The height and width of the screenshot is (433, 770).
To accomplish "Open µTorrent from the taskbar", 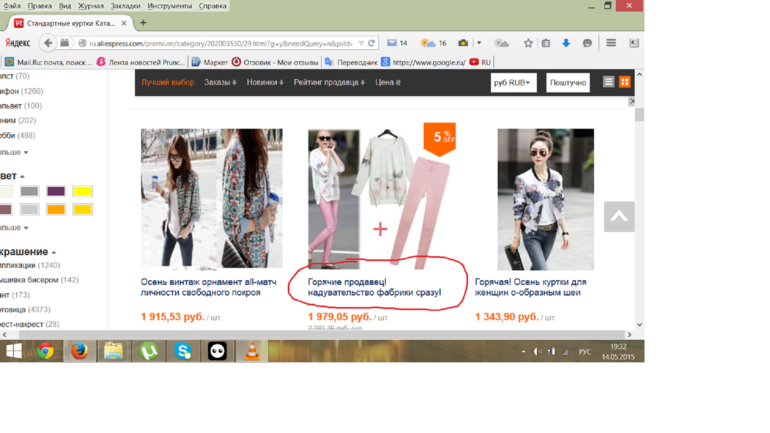I will point(148,351).
